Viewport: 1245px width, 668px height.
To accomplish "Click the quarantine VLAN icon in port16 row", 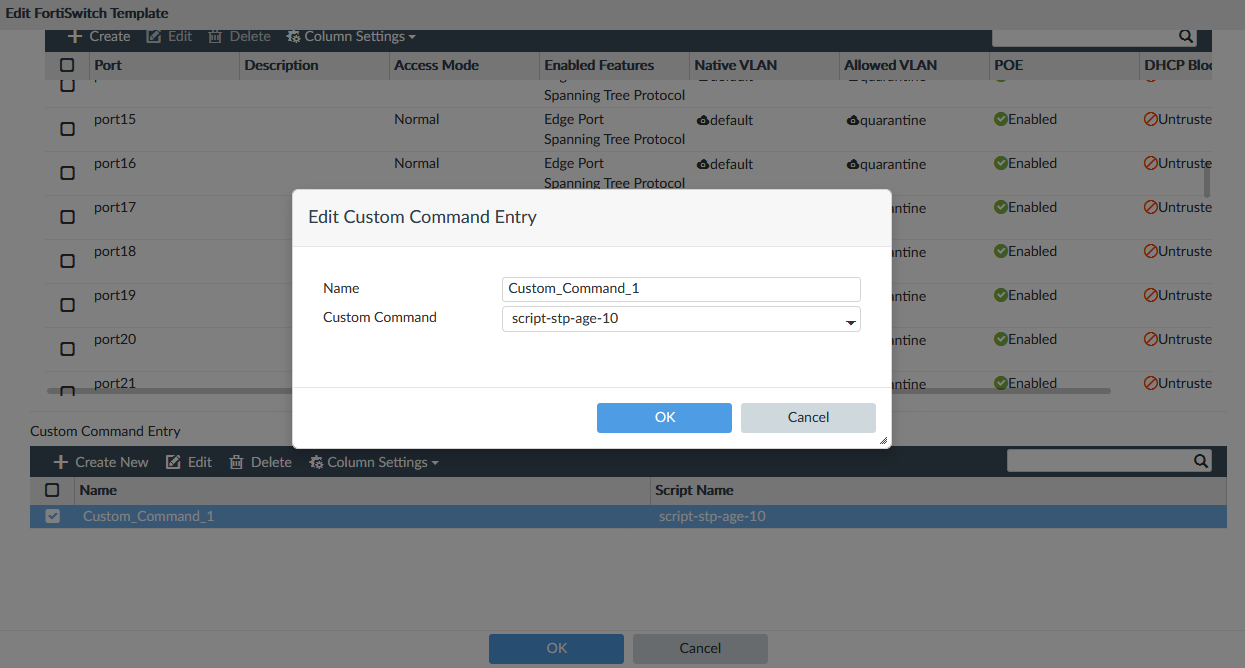I will (x=853, y=164).
